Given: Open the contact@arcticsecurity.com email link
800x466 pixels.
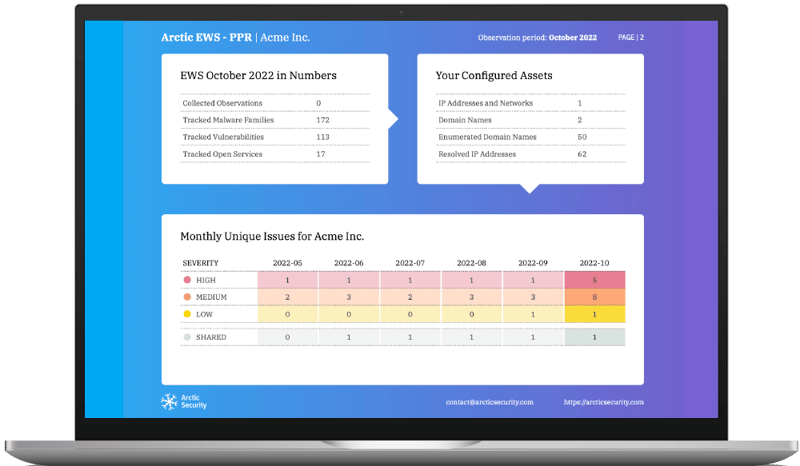Looking at the screenshot, I should point(489,402).
